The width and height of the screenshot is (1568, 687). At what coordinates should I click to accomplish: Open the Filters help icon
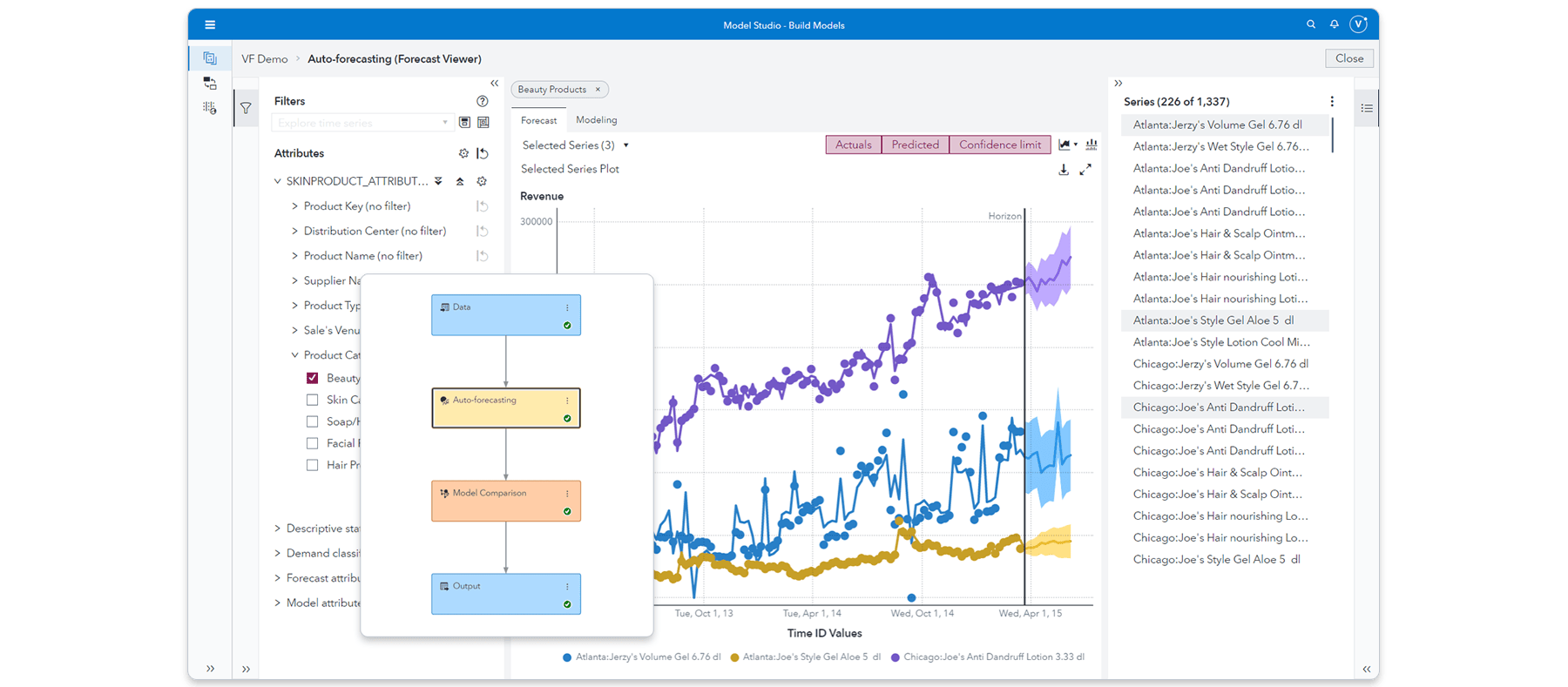[482, 101]
